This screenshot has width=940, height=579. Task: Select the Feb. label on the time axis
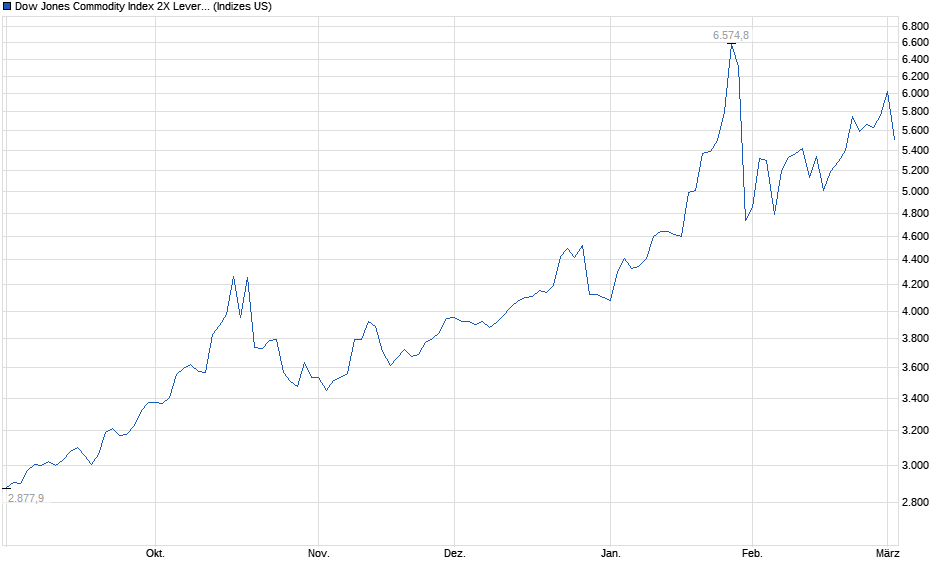point(751,553)
